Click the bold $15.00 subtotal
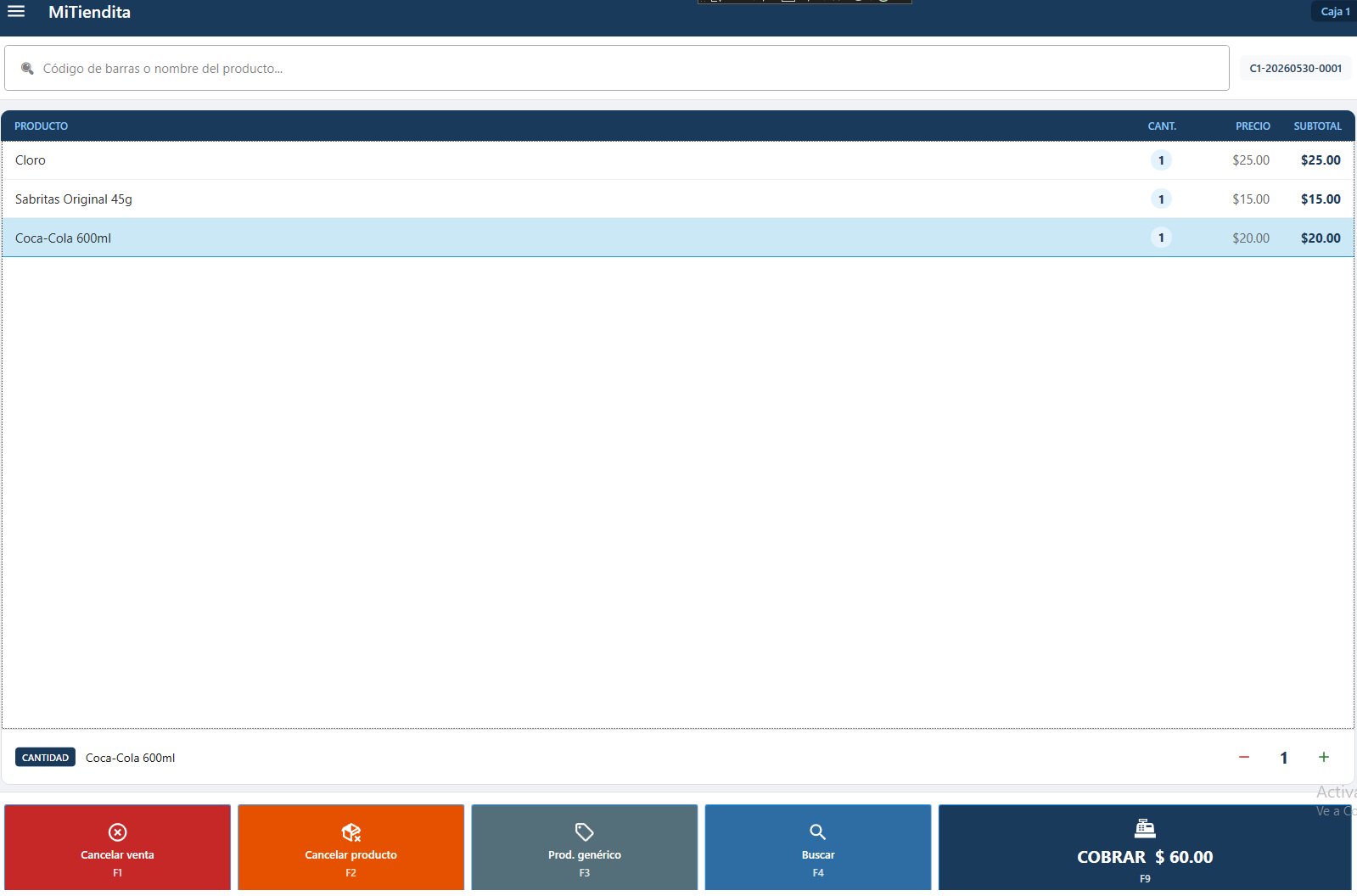This screenshot has width=1357, height=896. (1321, 199)
